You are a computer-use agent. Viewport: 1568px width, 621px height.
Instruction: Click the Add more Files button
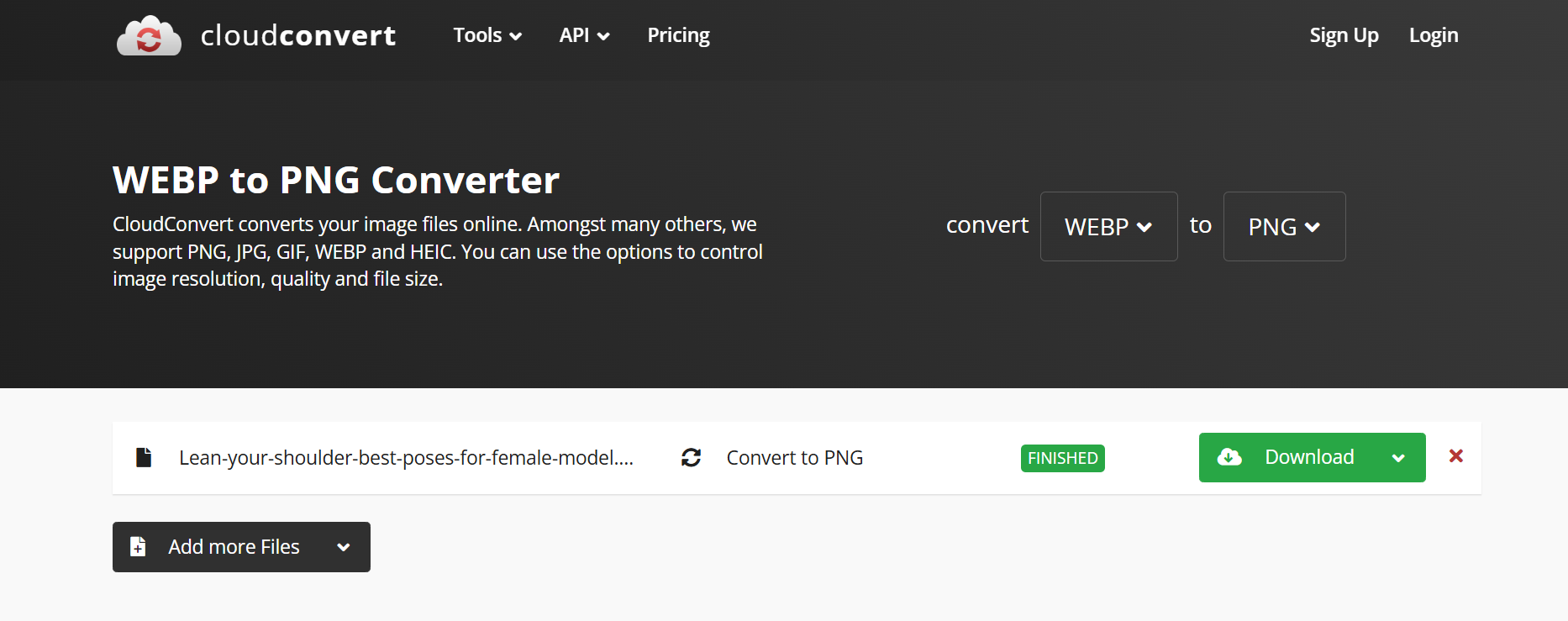(234, 547)
